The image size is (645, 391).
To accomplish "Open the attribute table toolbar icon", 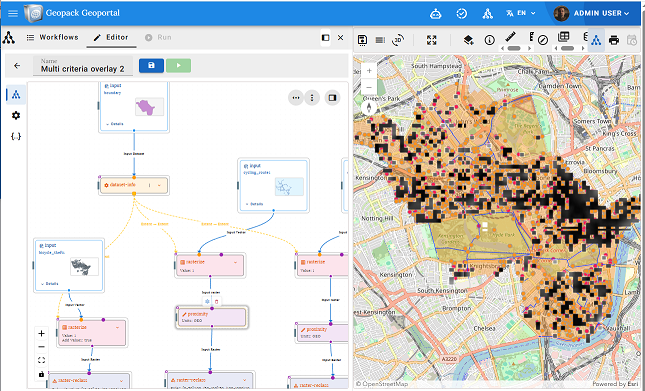I will pos(564,37).
